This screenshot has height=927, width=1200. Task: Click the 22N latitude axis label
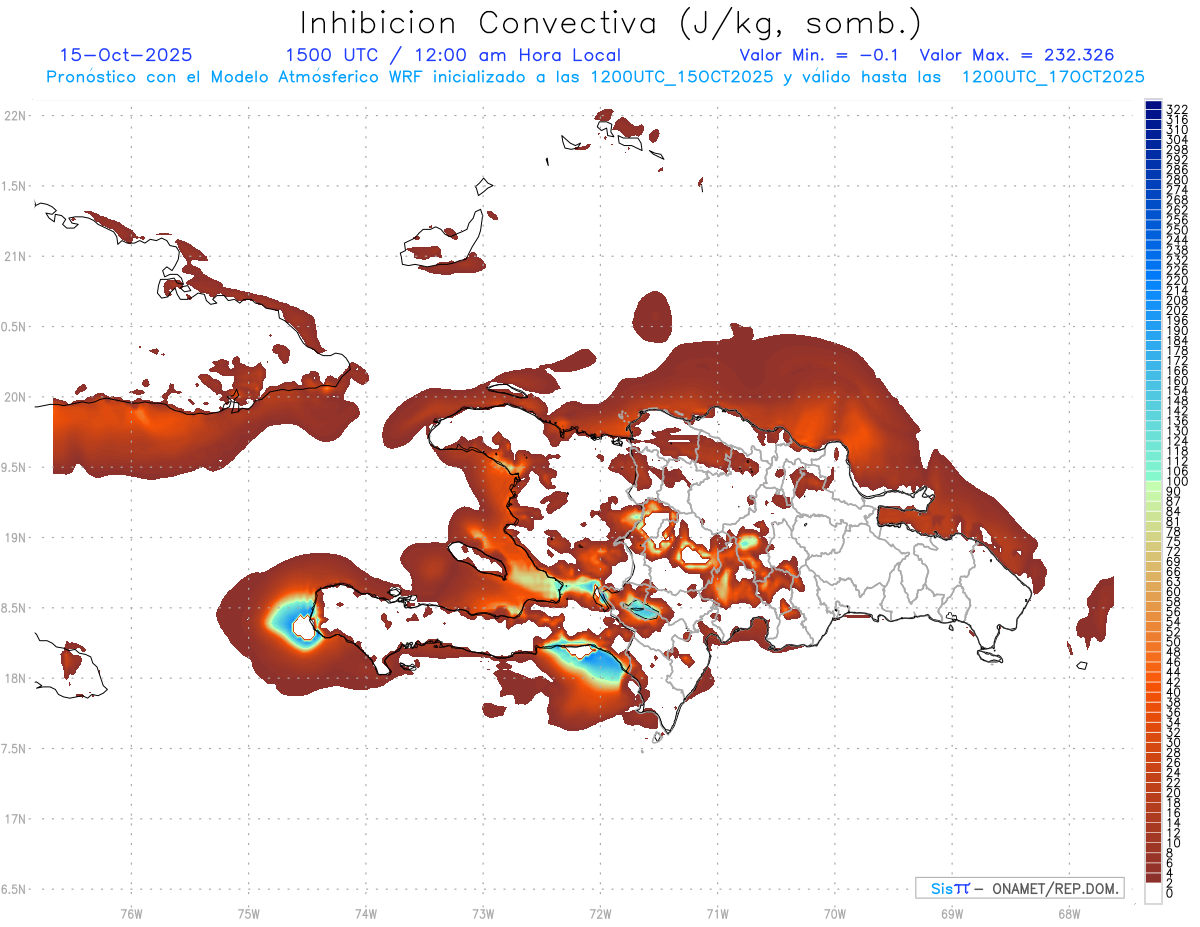[15, 115]
